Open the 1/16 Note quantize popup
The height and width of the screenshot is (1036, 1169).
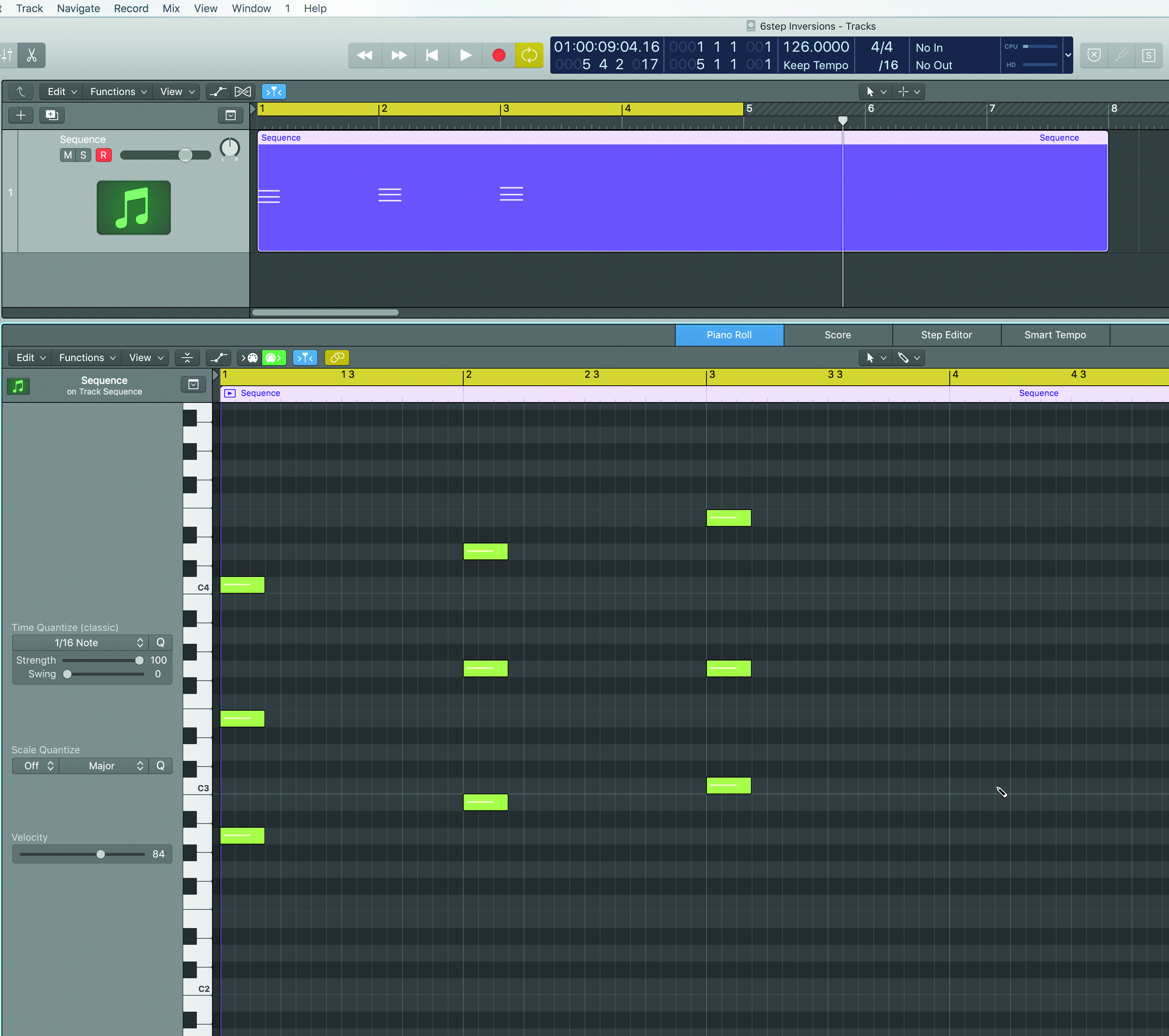pos(80,642)
